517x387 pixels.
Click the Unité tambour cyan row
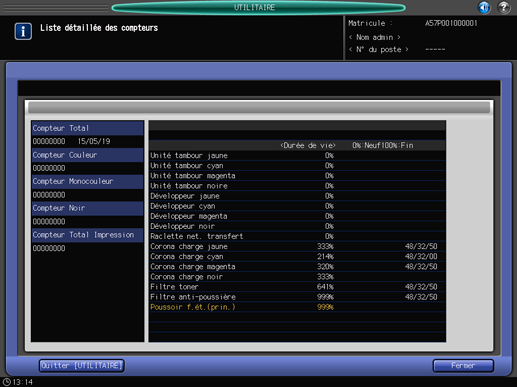click(297, 166)
